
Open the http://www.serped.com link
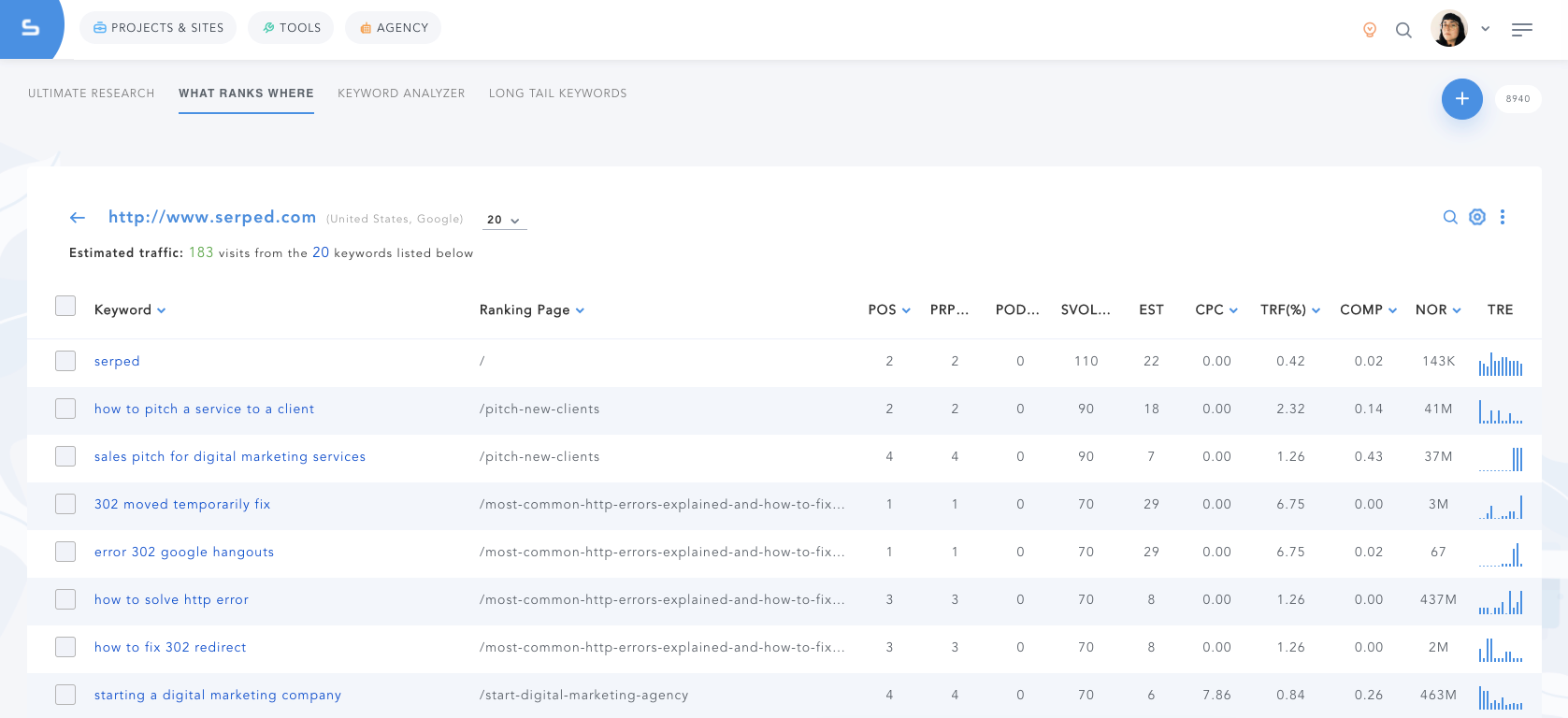212,217
